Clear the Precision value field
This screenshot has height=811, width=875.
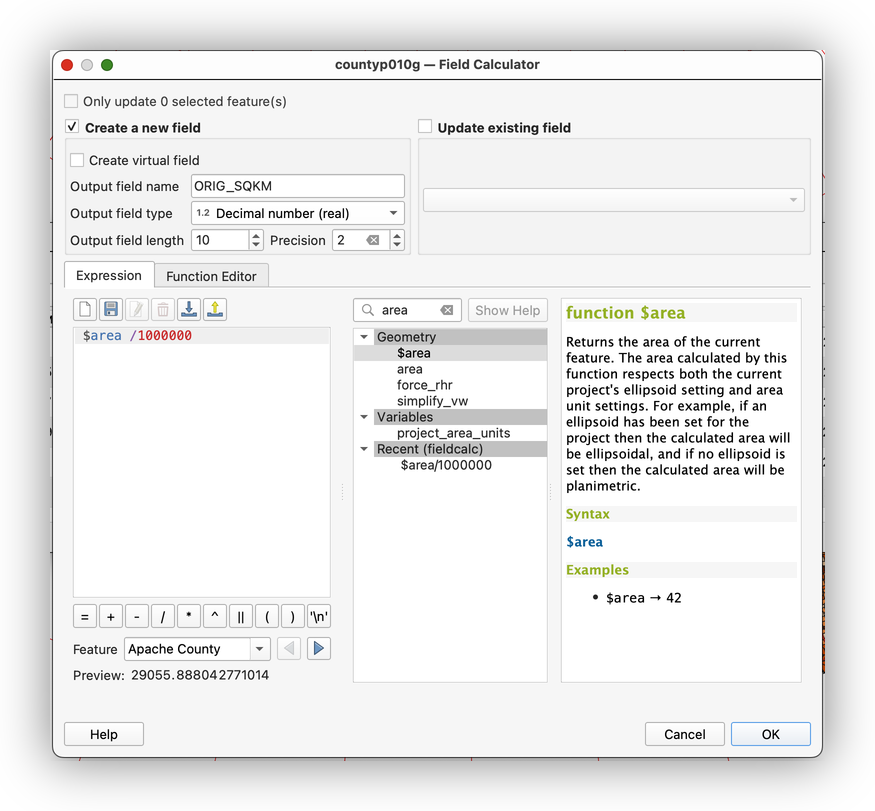[372, 240]
